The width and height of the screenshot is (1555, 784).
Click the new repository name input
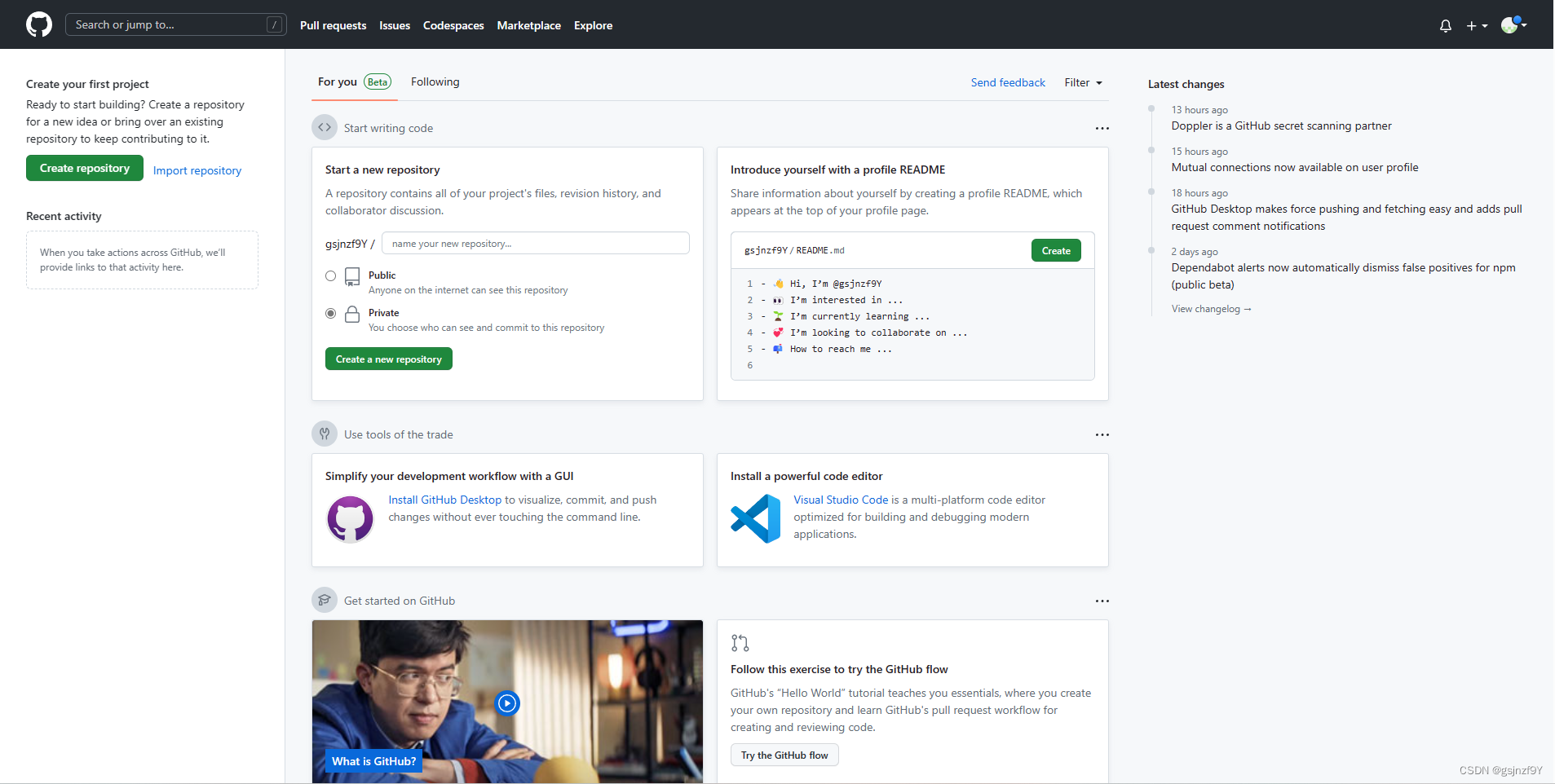tap(536, 243)
